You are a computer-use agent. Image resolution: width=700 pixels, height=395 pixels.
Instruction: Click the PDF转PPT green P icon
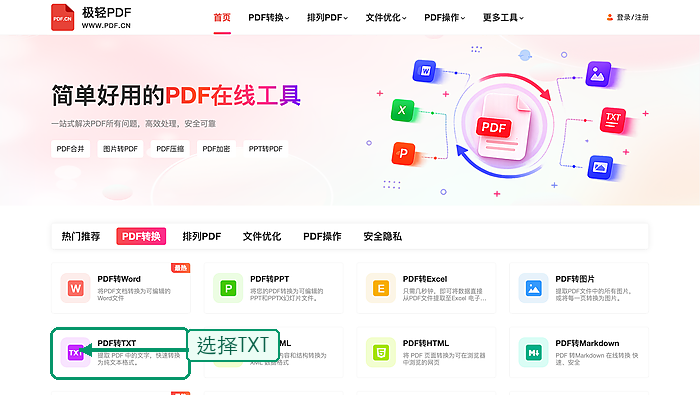click(x=228, y=288)
